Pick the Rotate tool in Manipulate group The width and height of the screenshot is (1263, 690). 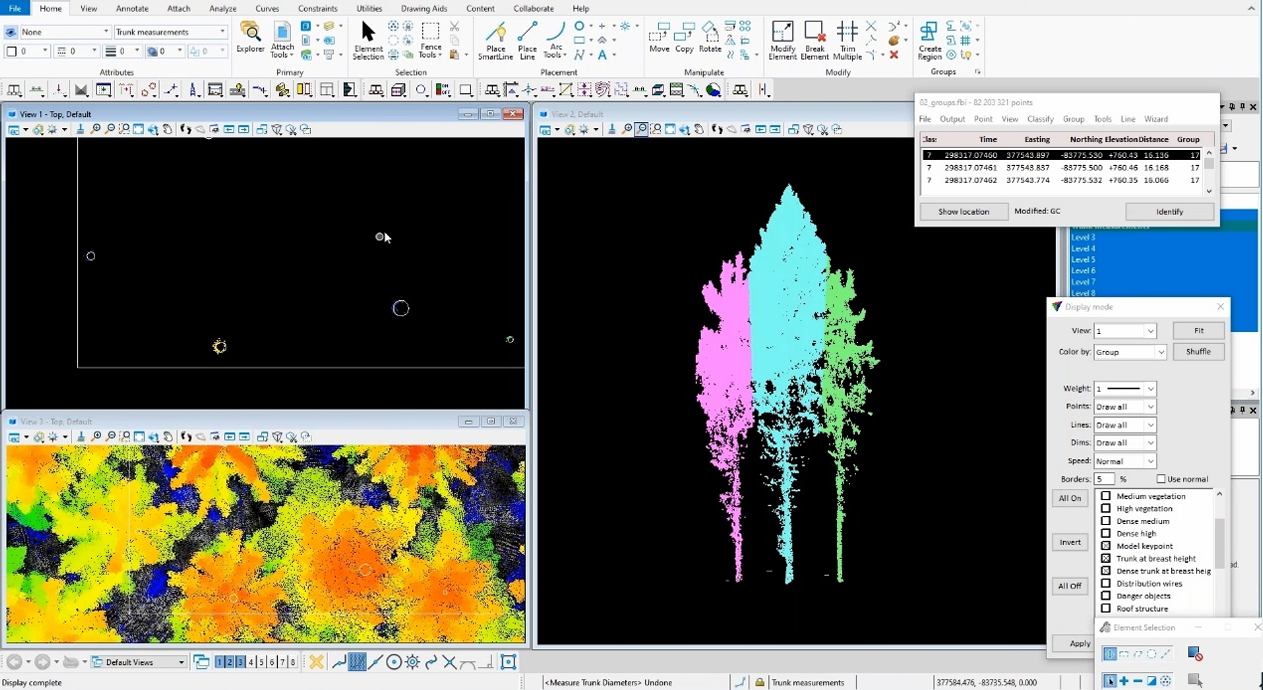click(x=710, y=38)
